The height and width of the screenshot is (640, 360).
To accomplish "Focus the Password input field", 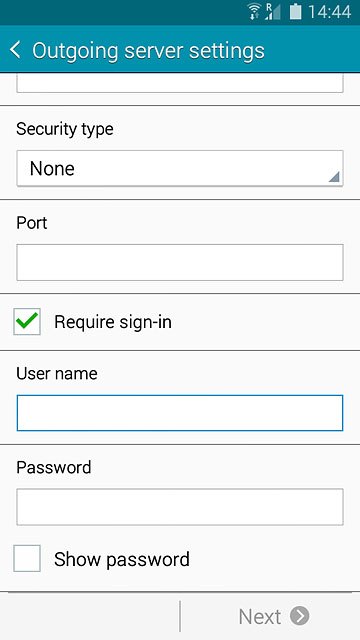I will pyautogui.click(x=180, y=507).
